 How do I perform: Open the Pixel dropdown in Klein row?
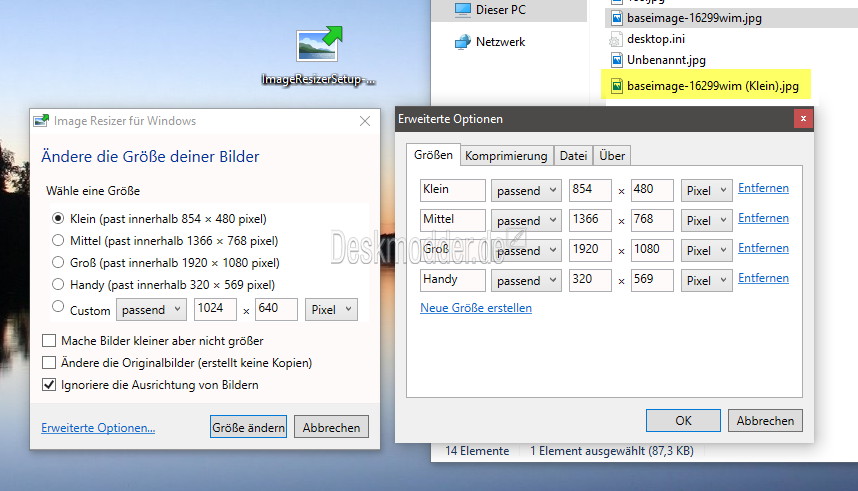[x=706, y=190]
